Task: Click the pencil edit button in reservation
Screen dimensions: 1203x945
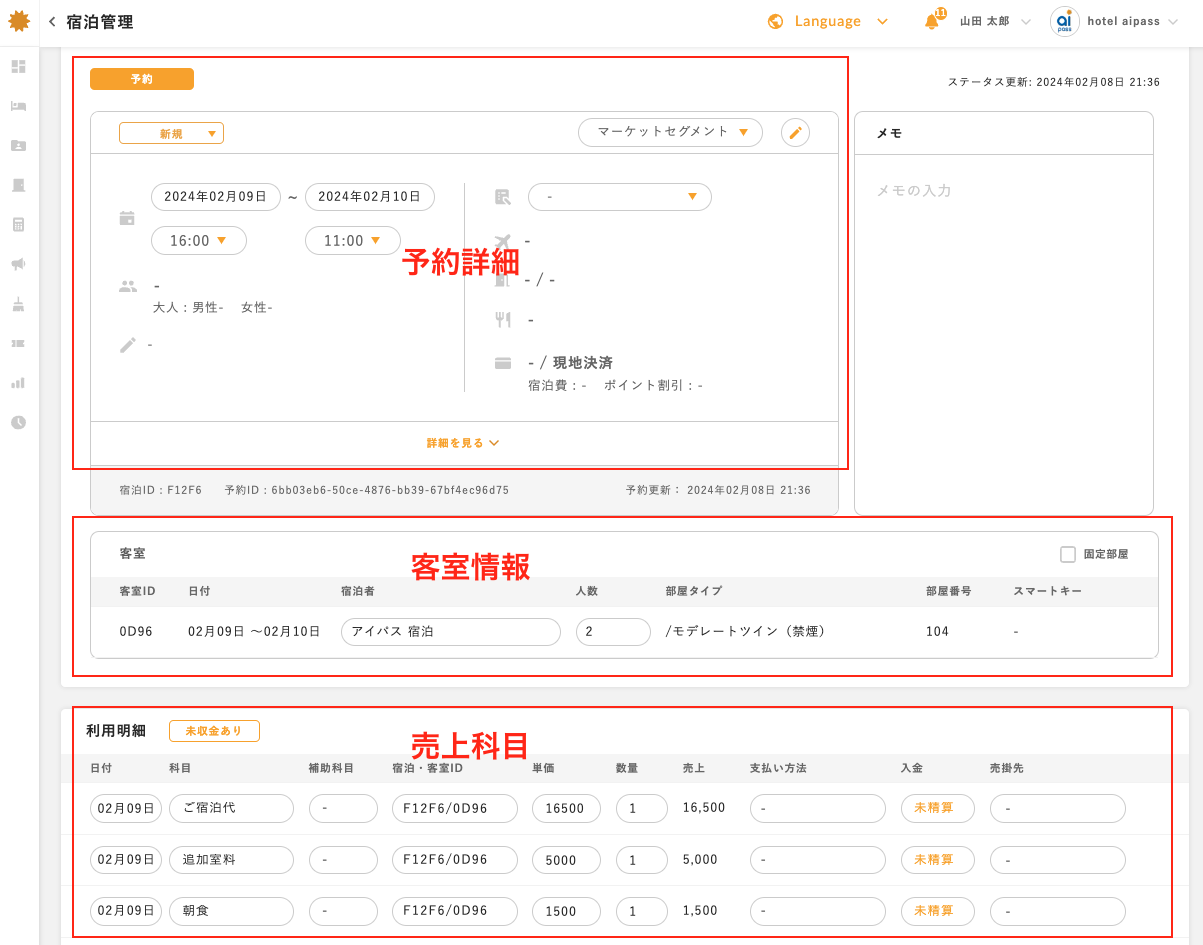Action: pyautogui.click(x=795, y=132)
